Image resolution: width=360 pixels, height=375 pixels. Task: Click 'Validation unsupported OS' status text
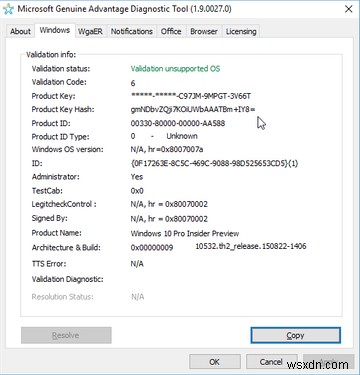pyautogui.click(x=175, y=69)
